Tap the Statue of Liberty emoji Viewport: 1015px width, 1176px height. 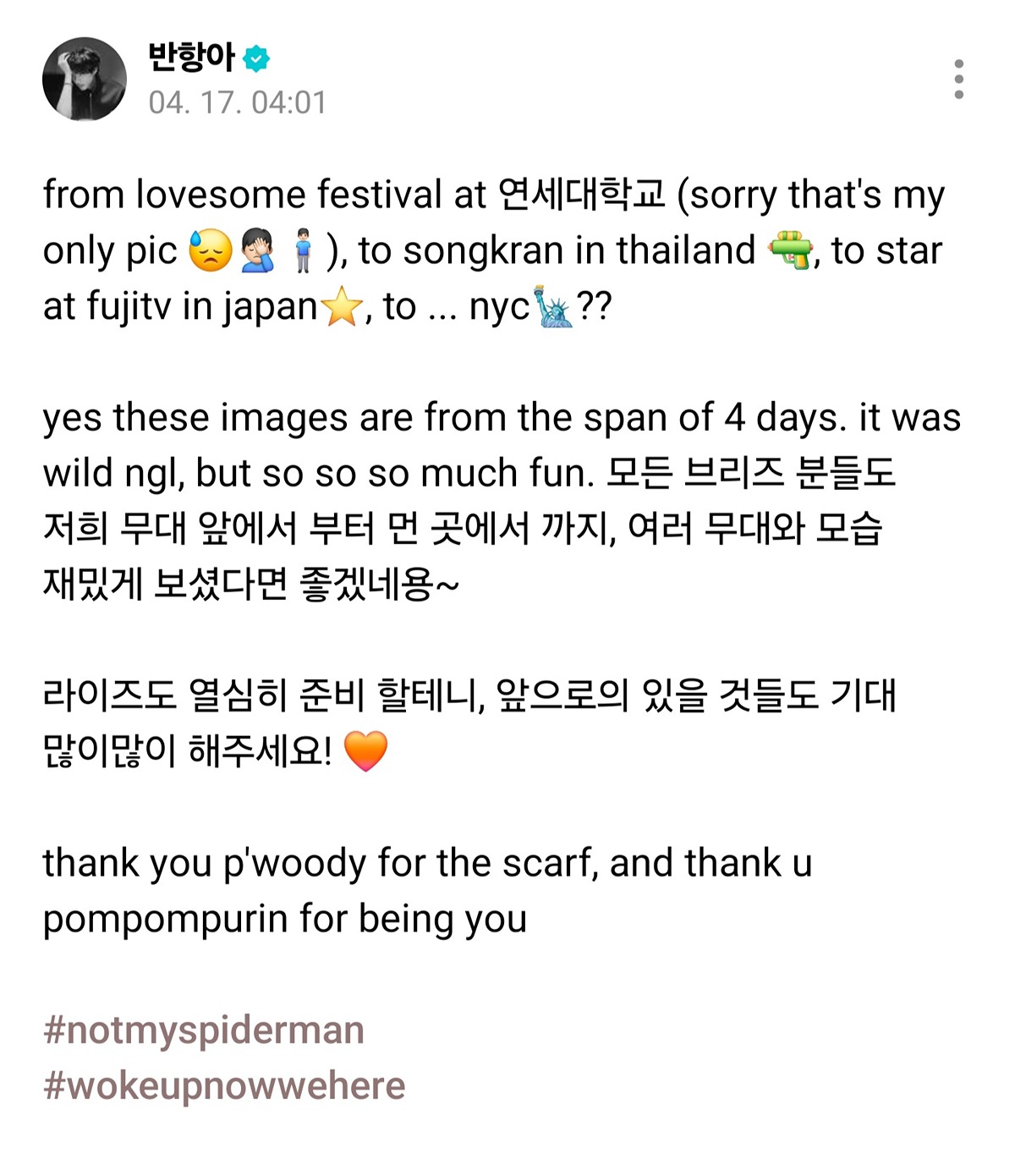click(x=553, y=307)
